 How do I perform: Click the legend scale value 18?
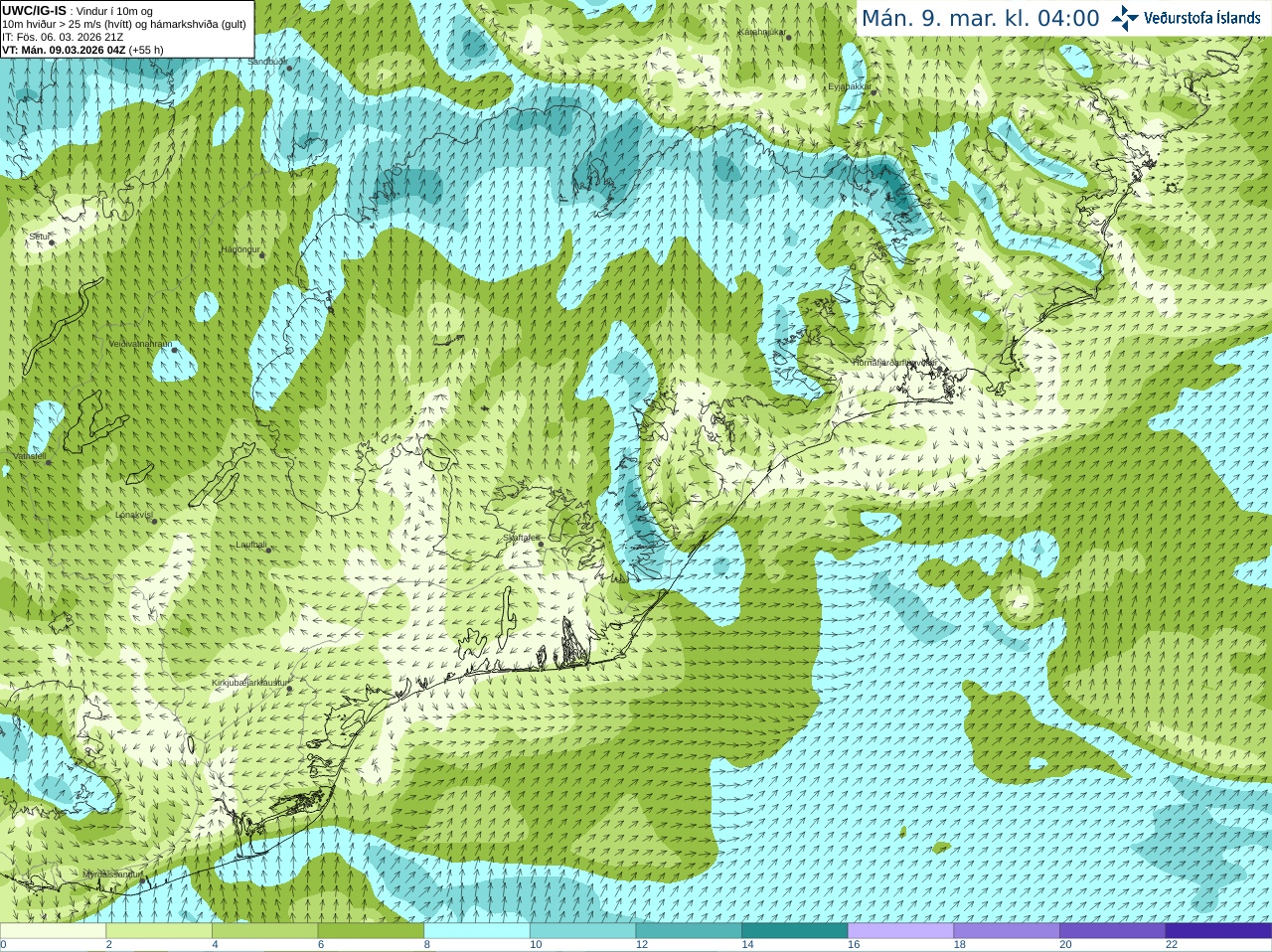tap(960, 945)
